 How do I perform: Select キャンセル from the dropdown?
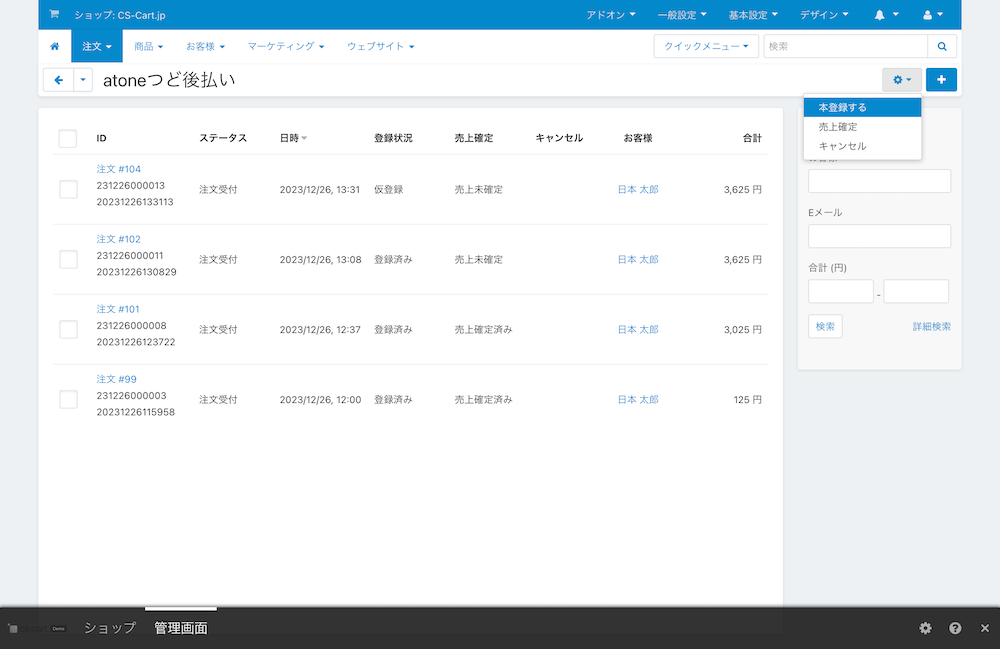(x=862, y=146)
